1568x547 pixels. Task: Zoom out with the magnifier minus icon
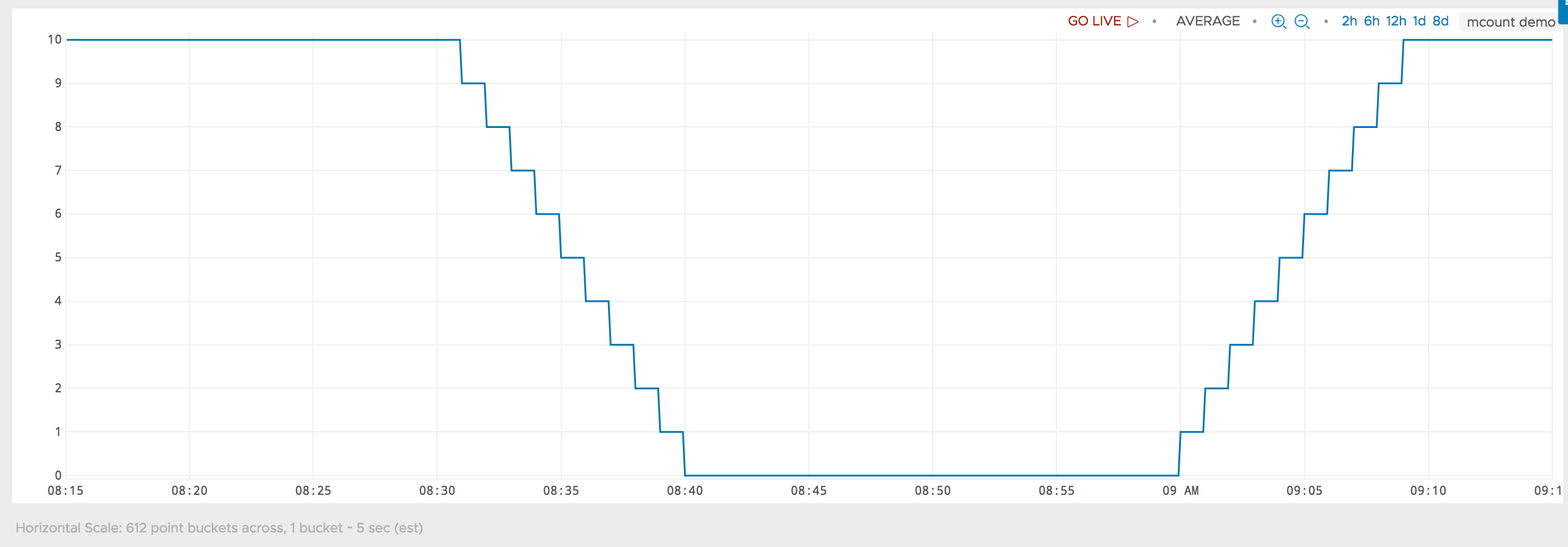coord(1302,21)
